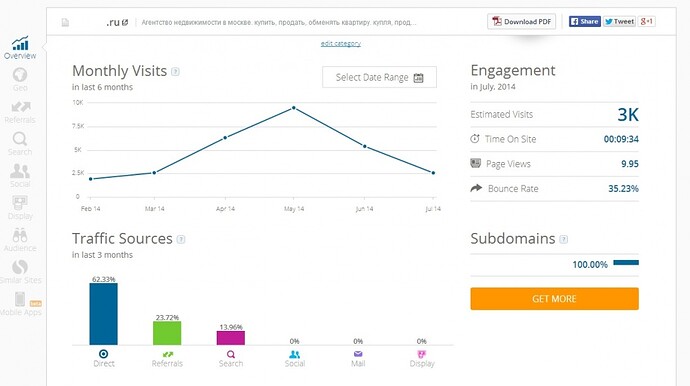
Task: Click the blue Direct traffic bar
Action: pyautogui.click(x=103, y=314)
